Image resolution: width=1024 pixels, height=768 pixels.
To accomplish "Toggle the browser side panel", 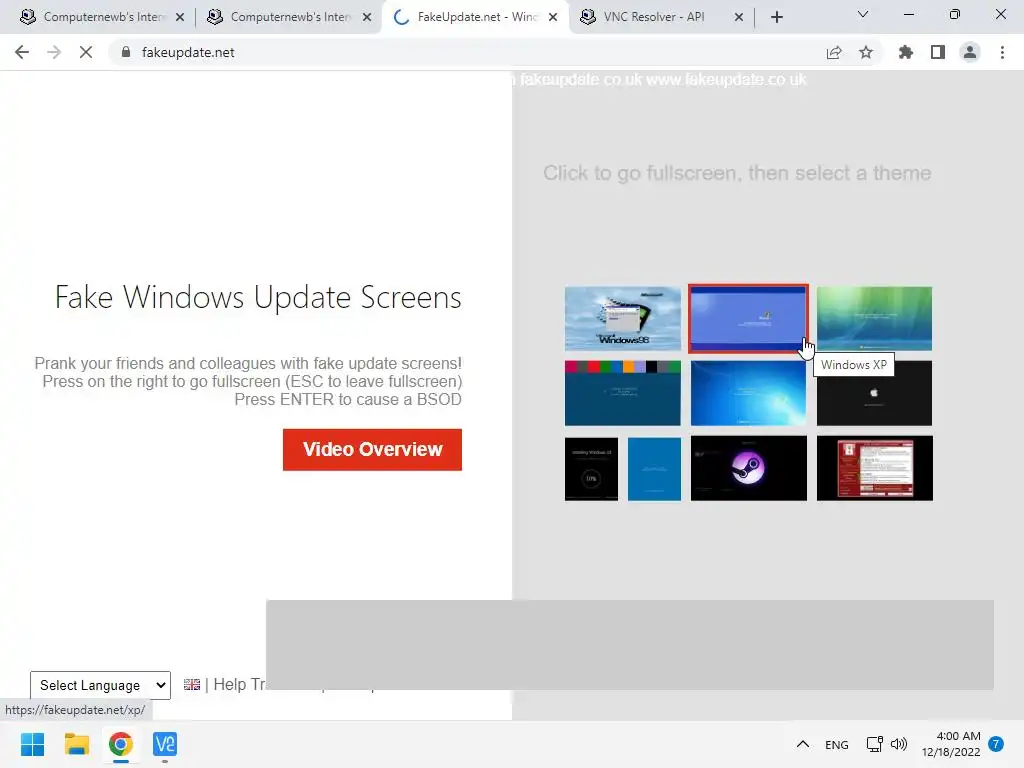I will [938, 52].
